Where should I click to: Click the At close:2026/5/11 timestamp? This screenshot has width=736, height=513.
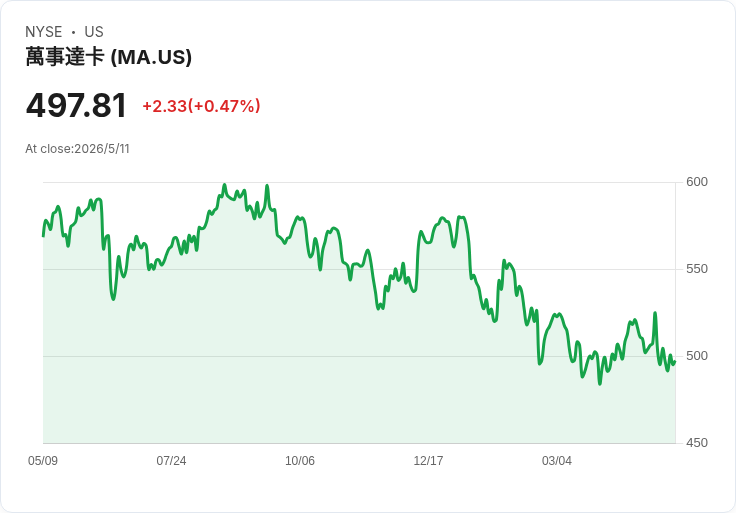[x=77, y=149]
